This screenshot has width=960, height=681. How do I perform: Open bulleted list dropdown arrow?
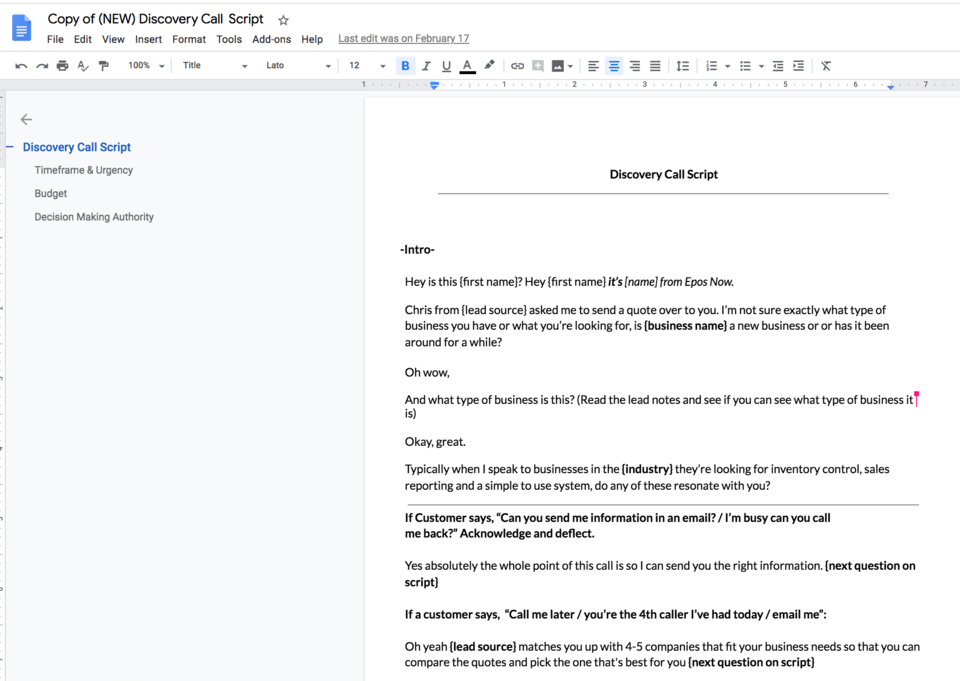(x=761, y=66)
